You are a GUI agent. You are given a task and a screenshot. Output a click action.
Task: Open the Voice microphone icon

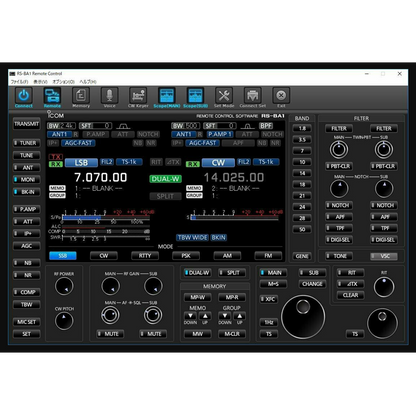(x=109, y=96)
